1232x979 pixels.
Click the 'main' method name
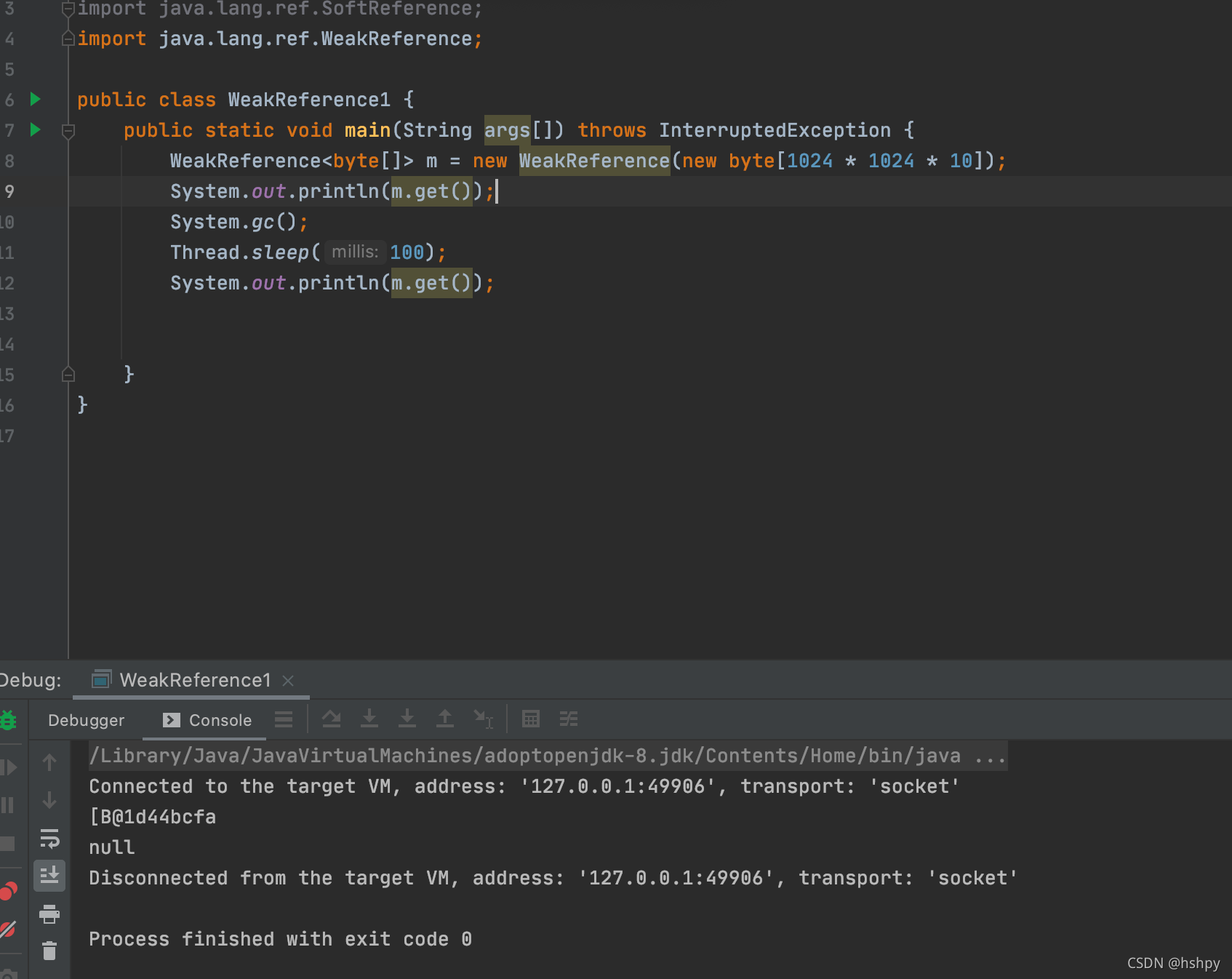point(367,130)
